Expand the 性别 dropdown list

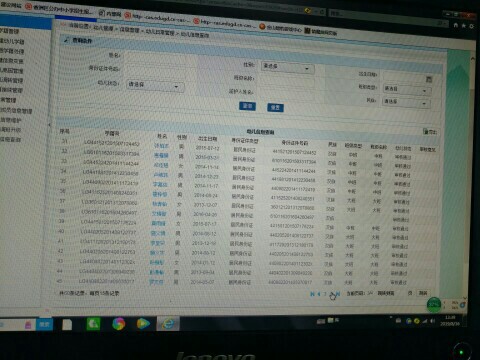coord(287,67)
